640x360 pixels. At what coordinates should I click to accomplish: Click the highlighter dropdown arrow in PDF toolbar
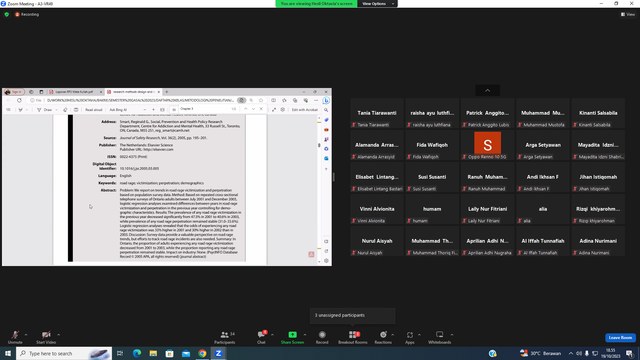(x=27, y=110)
